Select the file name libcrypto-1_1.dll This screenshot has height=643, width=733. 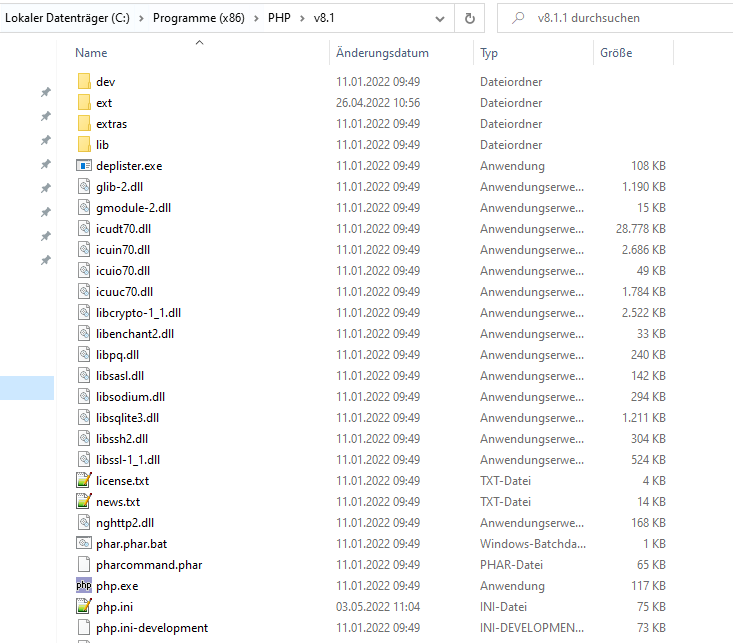point(138,313)
